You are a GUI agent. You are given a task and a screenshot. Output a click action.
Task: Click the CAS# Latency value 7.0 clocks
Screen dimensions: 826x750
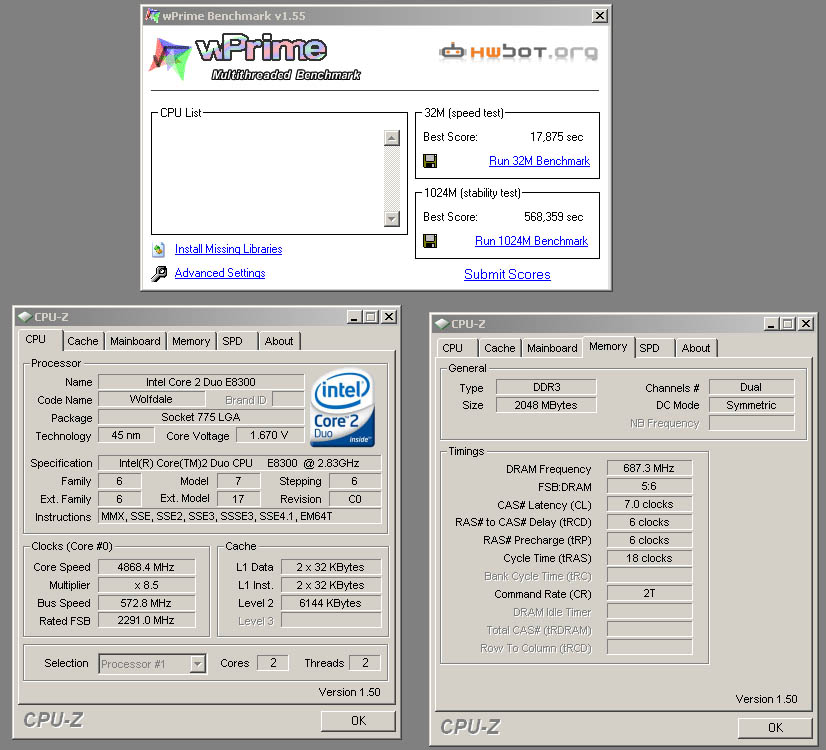649,504
